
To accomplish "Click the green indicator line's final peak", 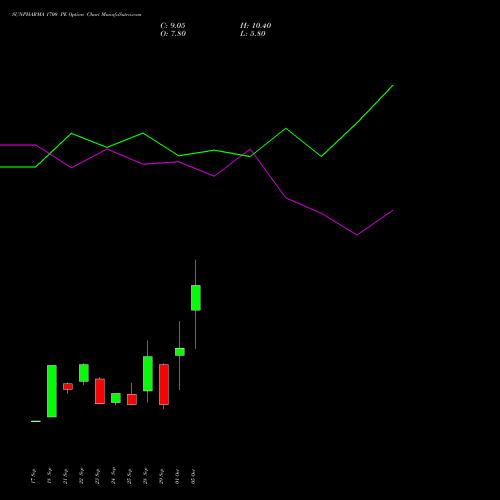I will [393, 86].
